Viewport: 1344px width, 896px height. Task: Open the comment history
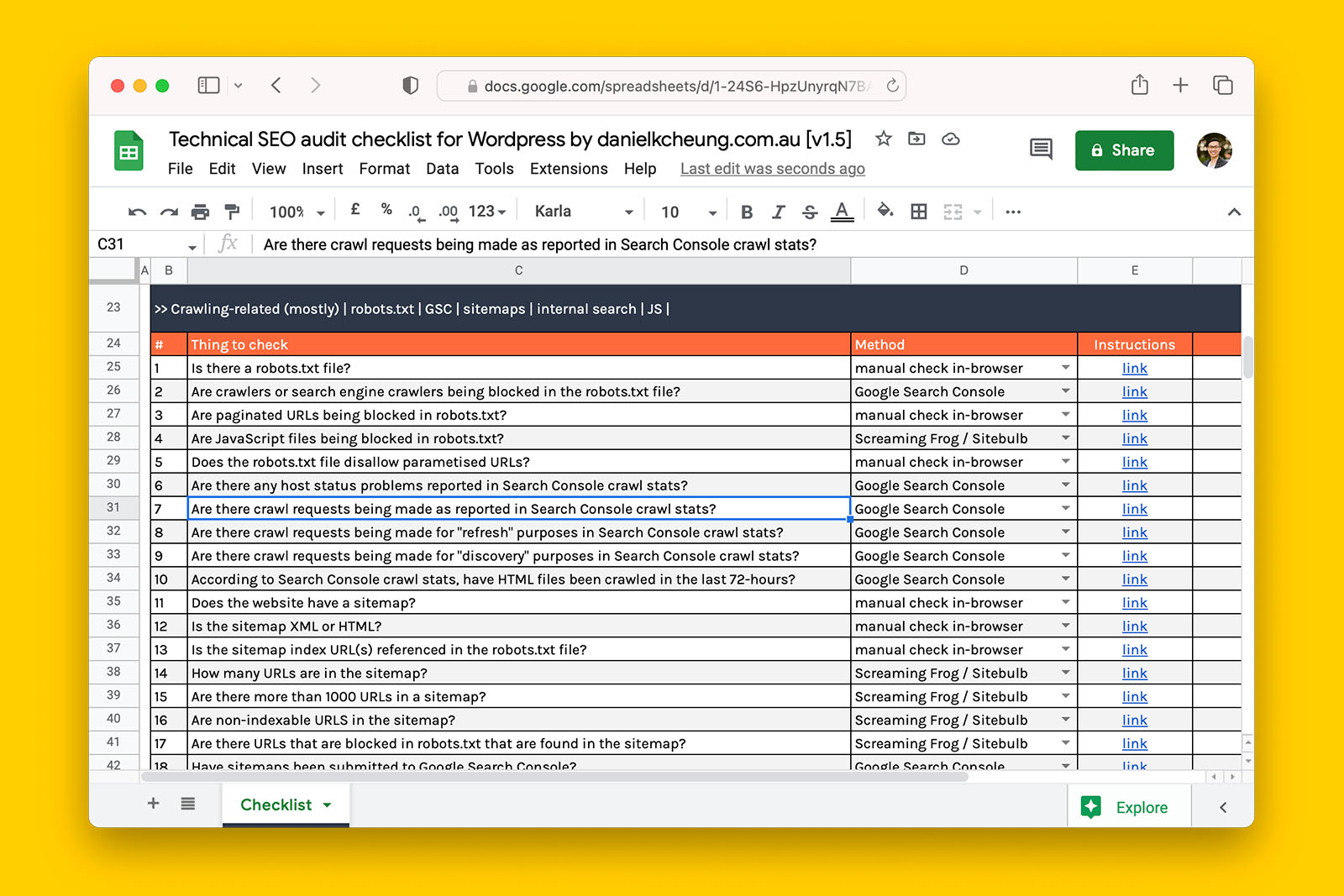coord(1041,149)
